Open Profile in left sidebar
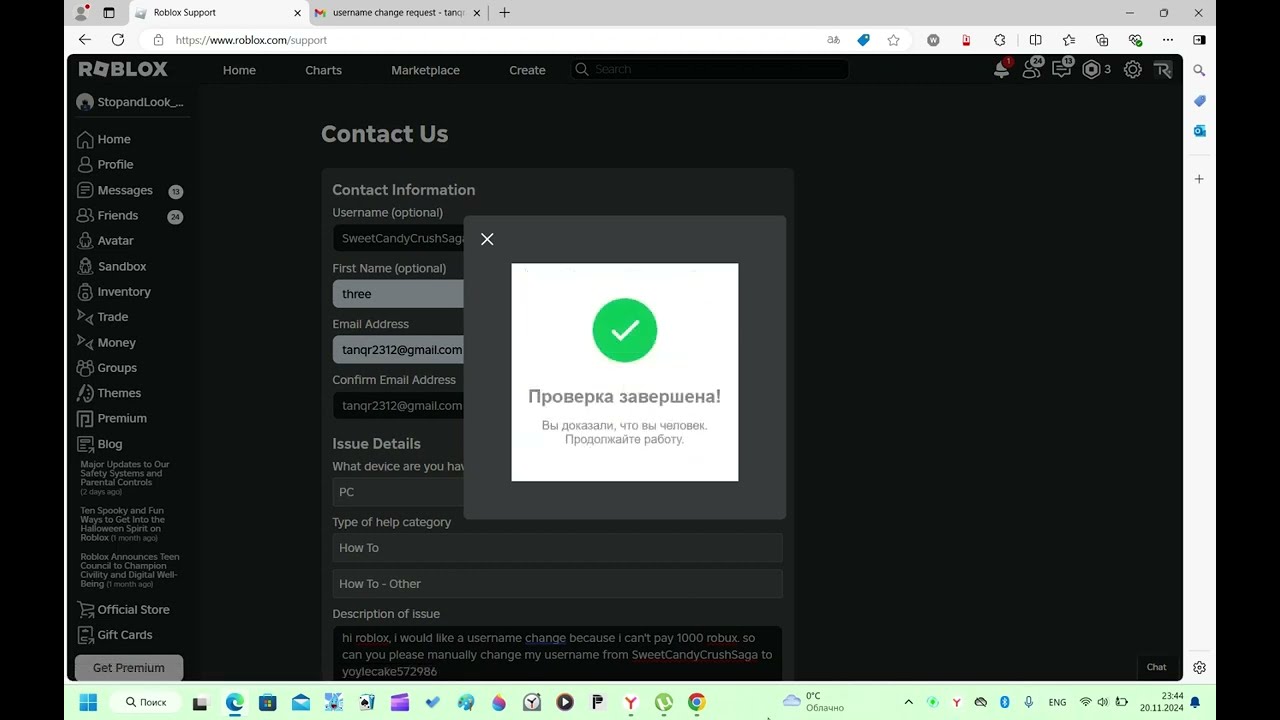This screenshot has width=1280, height=720. click(105, 164)
